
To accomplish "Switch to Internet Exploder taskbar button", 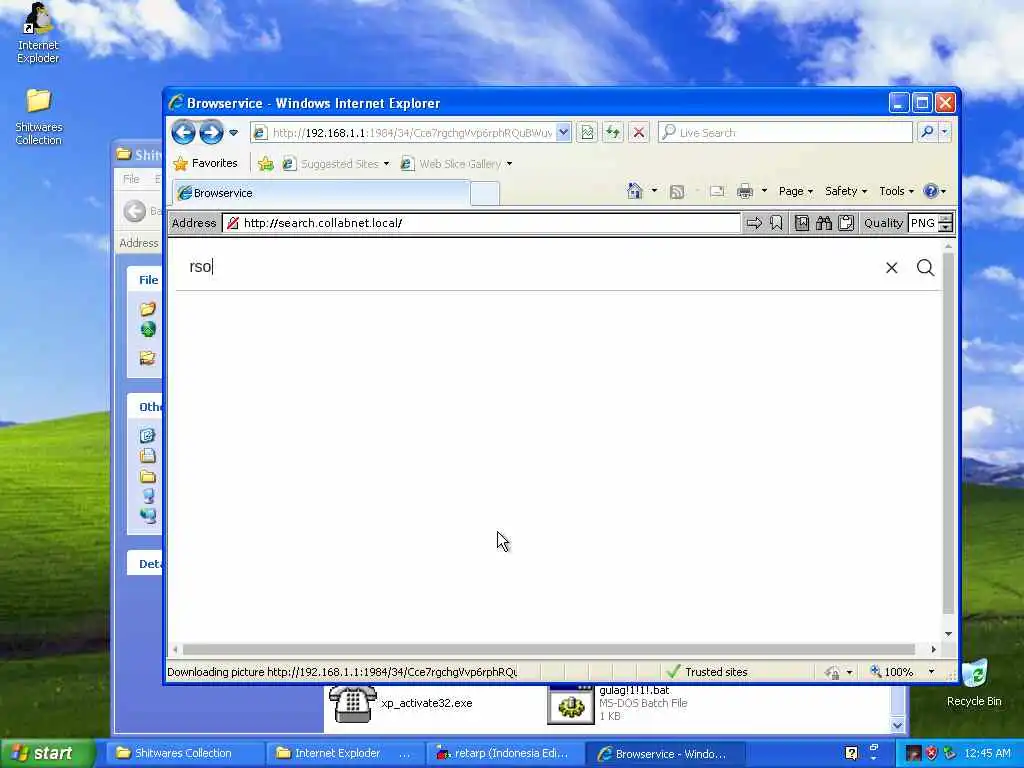I will (345, 754).
